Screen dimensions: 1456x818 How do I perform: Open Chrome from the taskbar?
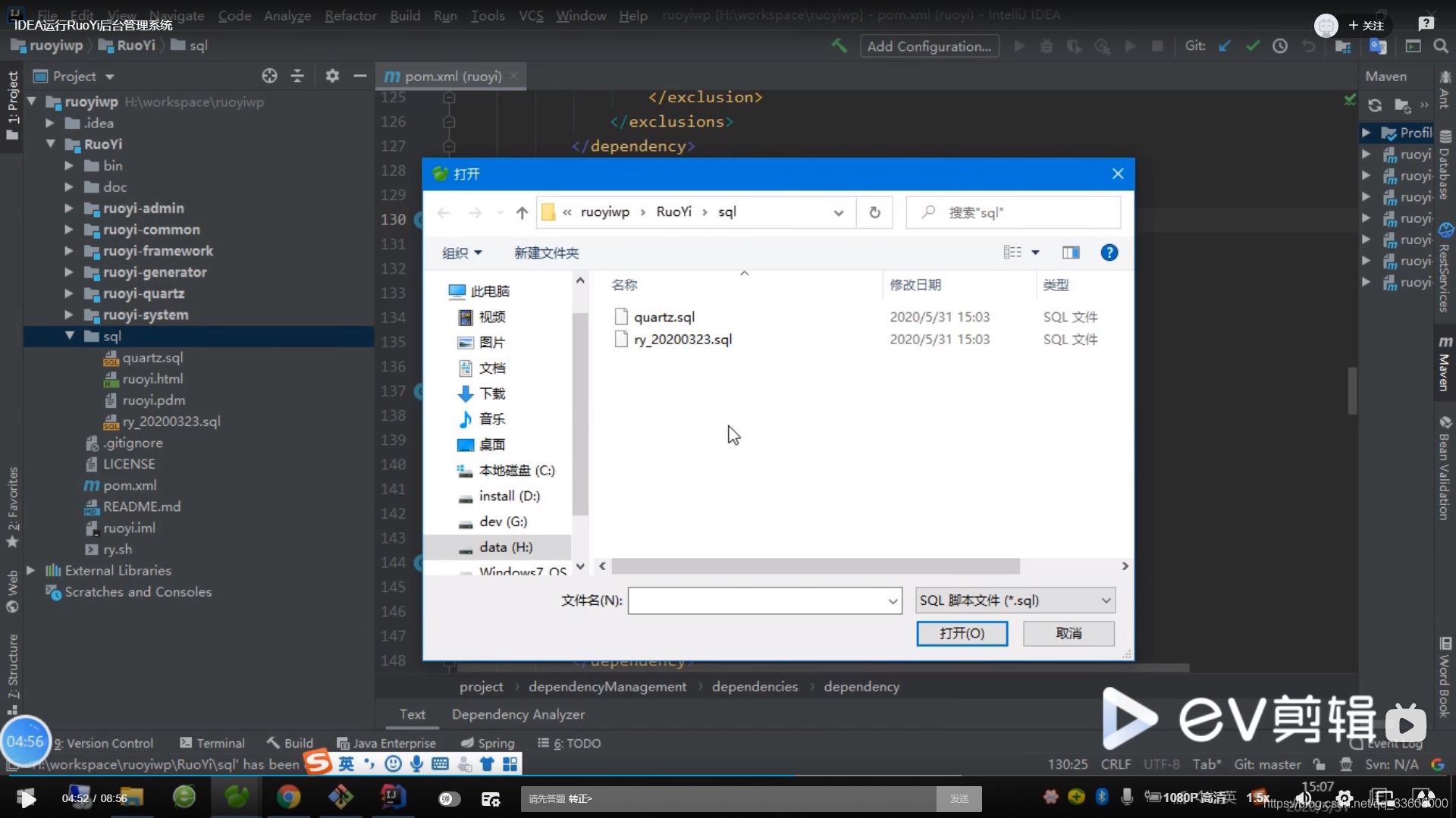pyautogui.click(x=288, y=797)
